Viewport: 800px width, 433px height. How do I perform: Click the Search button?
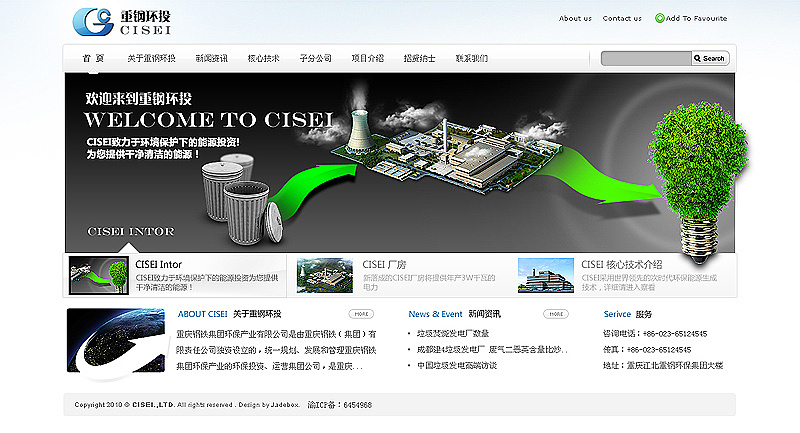(x=710, y=59)
